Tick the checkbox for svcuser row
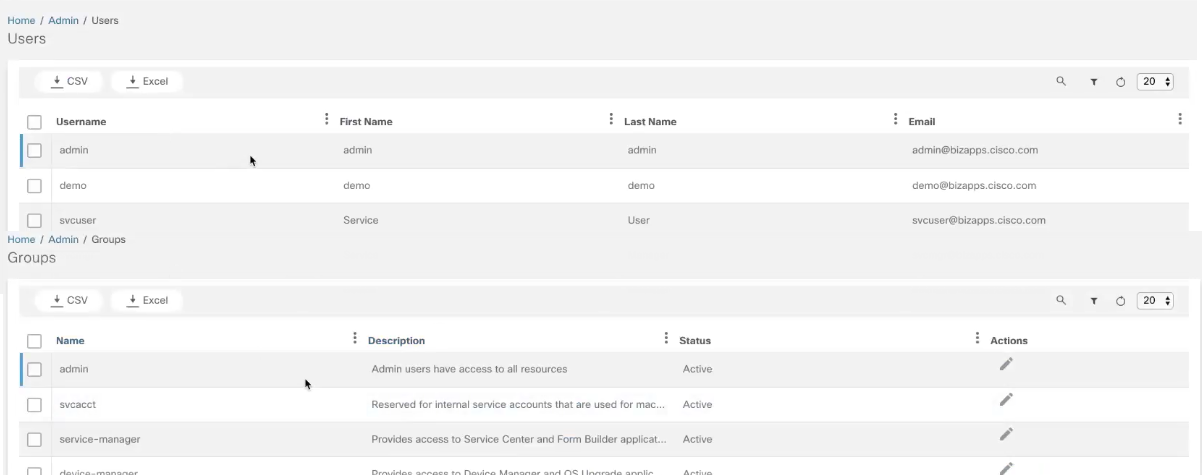Viewport: 1202px width, 475px height. tap(34, 220)
